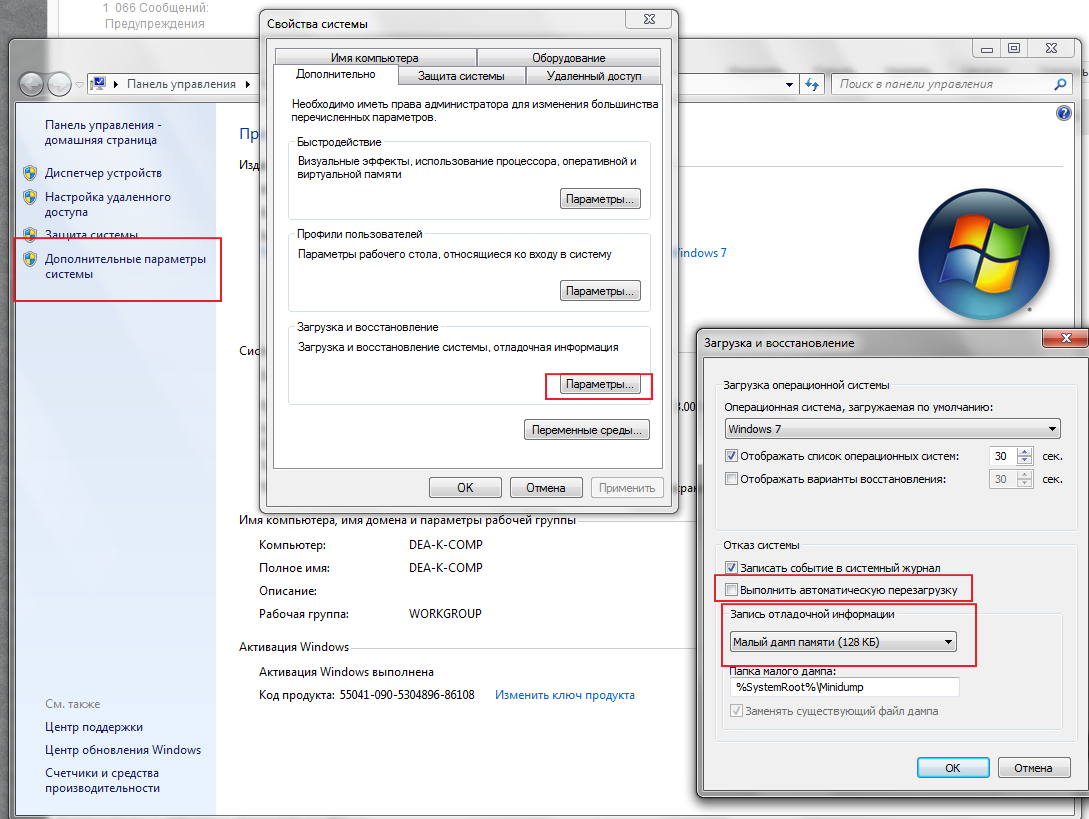Open Загрузка и восстановление Параметры button
1089x819 pixels.
(600, 384)
